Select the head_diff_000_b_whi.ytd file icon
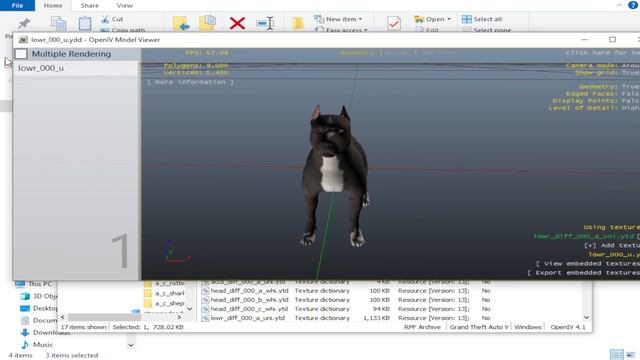The width and height of the screenshot is (640, 360). coord(205,300)
